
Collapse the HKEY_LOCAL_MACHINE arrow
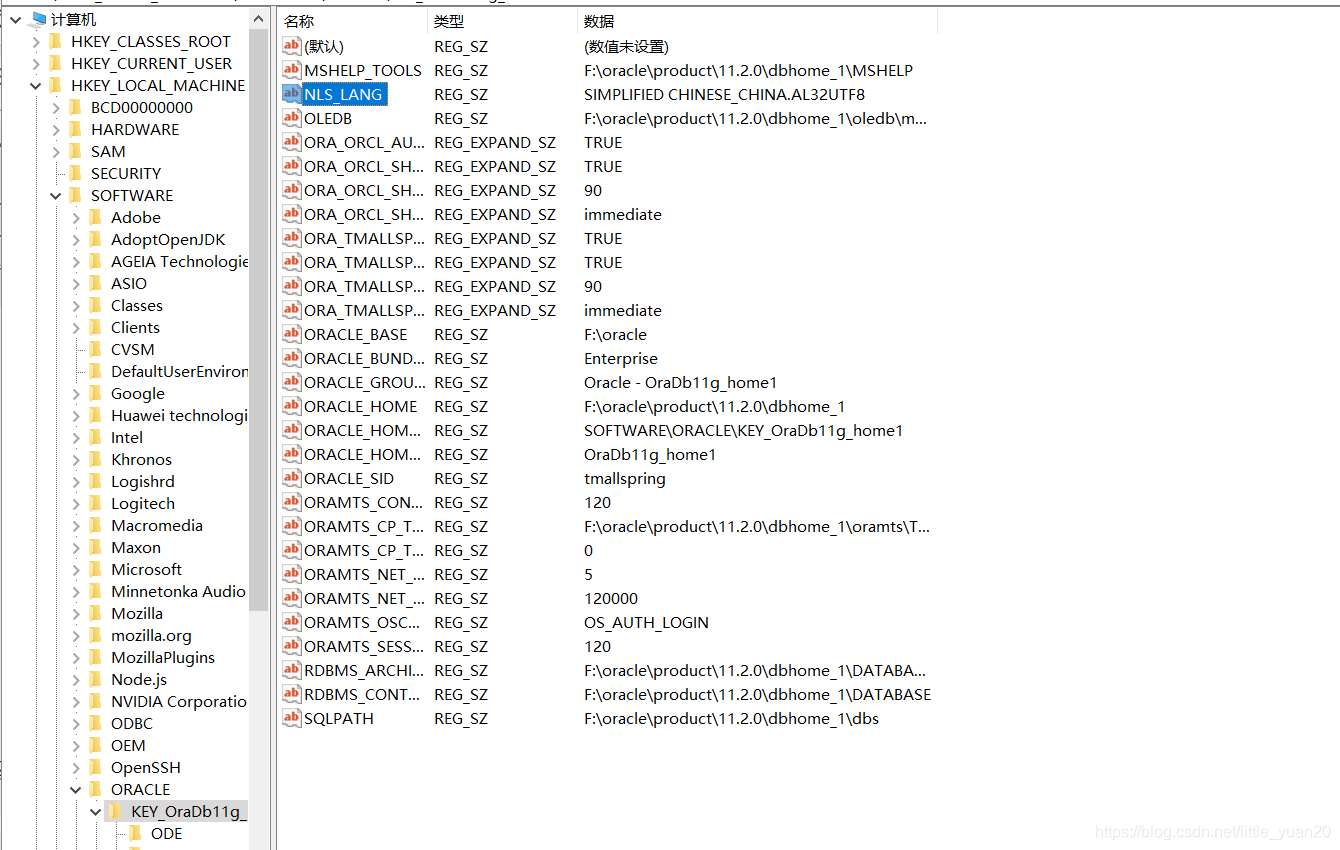coord(36,85)
